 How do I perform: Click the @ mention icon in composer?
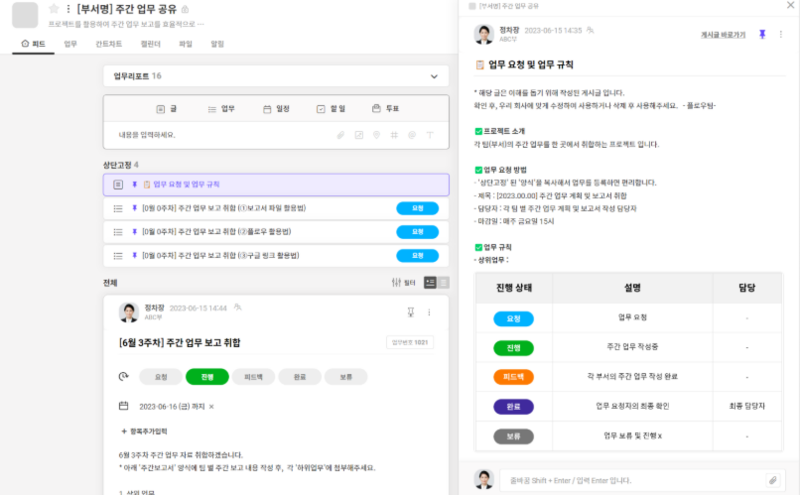412,135
